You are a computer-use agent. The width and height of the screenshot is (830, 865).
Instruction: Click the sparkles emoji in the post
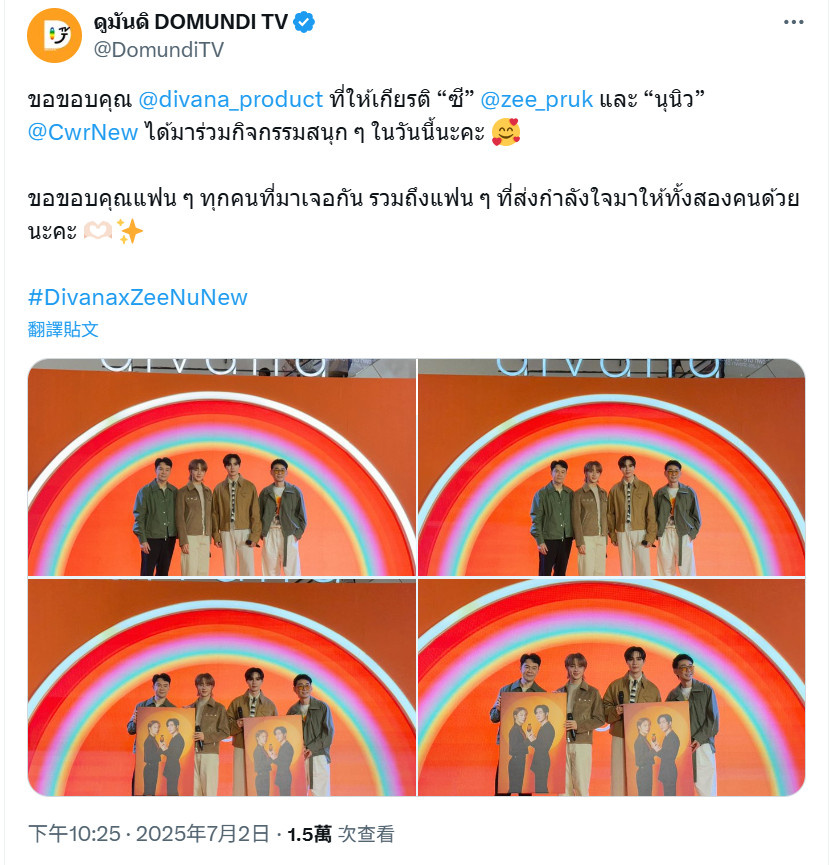tap(130, 231)
